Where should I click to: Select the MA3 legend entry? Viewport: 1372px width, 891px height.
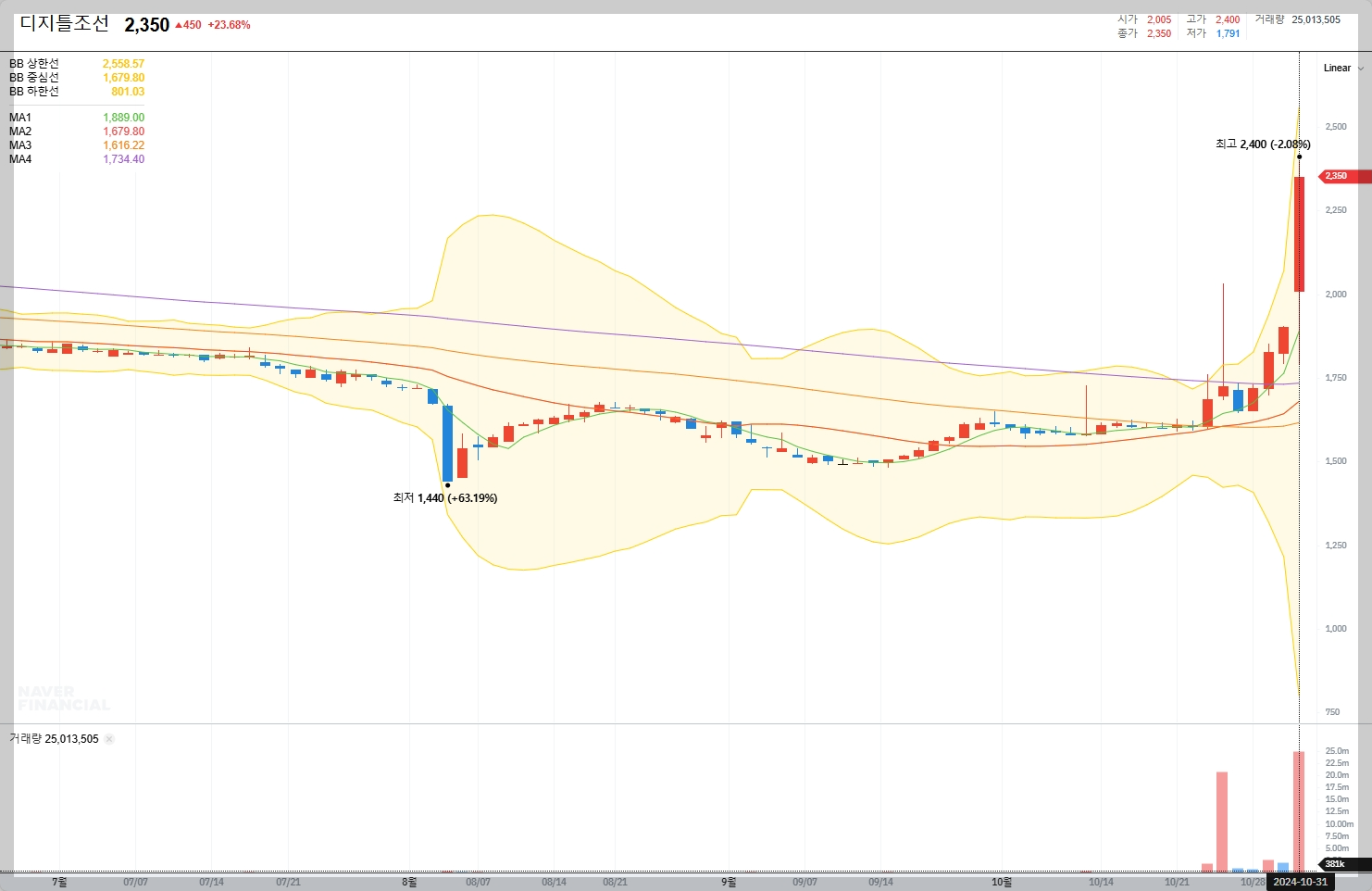tap(20, 145)
